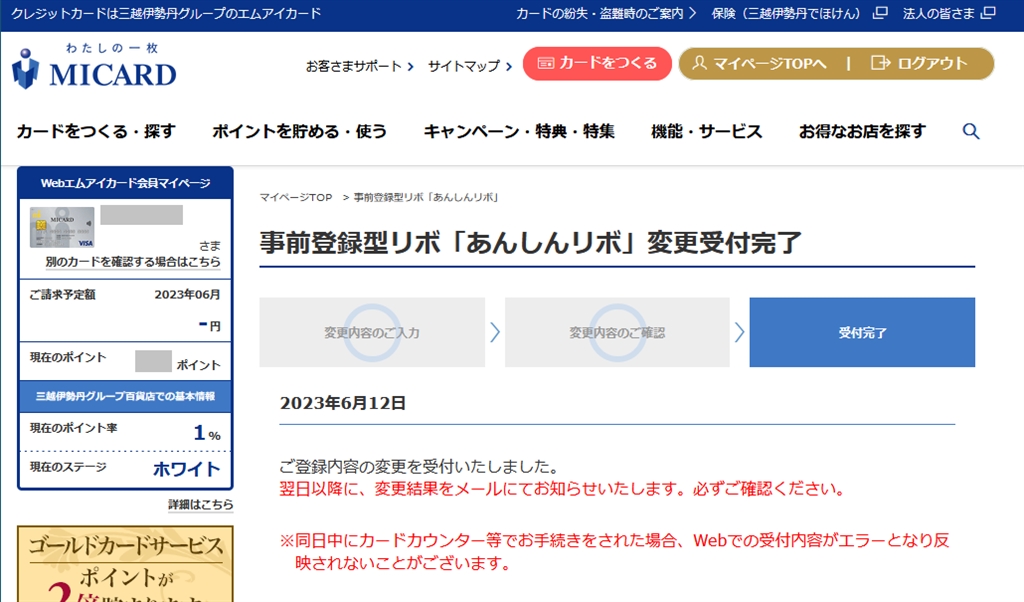Click the カードをつくる red button
Viewport: 1024px width, 602px height.
(x=597, y=63)
